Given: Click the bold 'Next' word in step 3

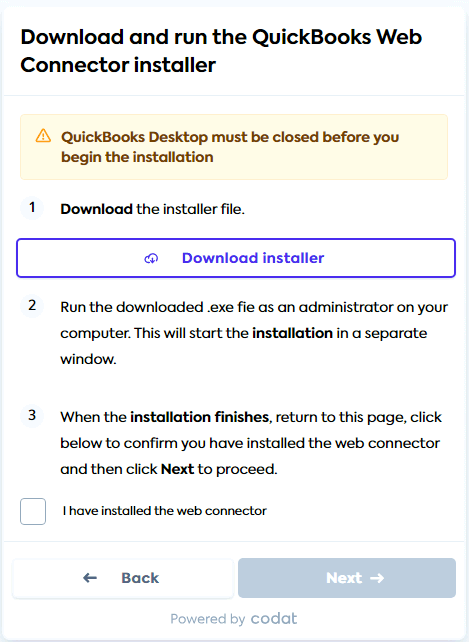Looking at the screenshot, I should pos(177,469).
